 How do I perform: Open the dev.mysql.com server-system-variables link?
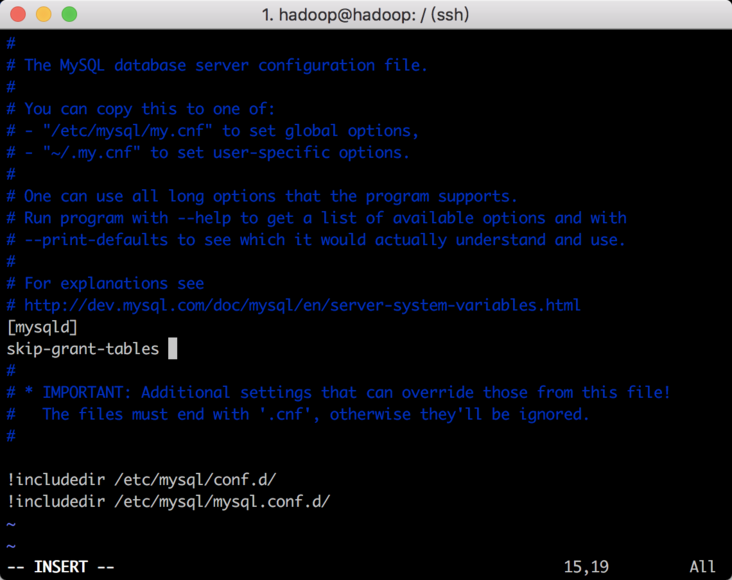click(302, 305)
